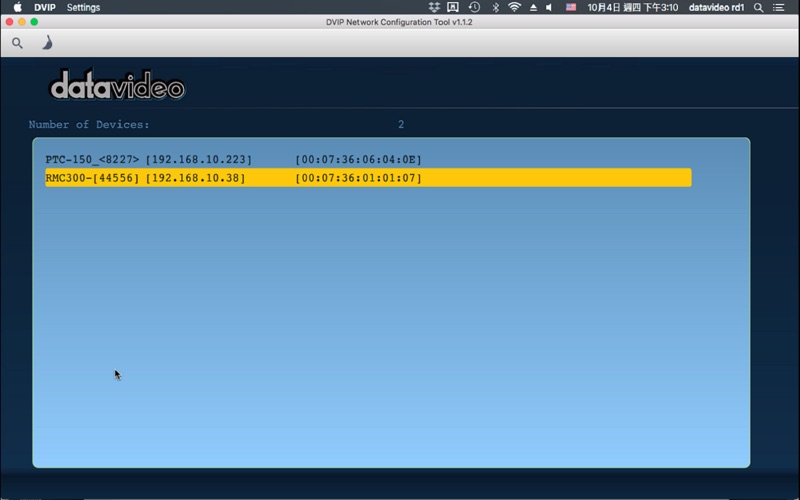Click the US flag input source icon

tap(571, 7)
